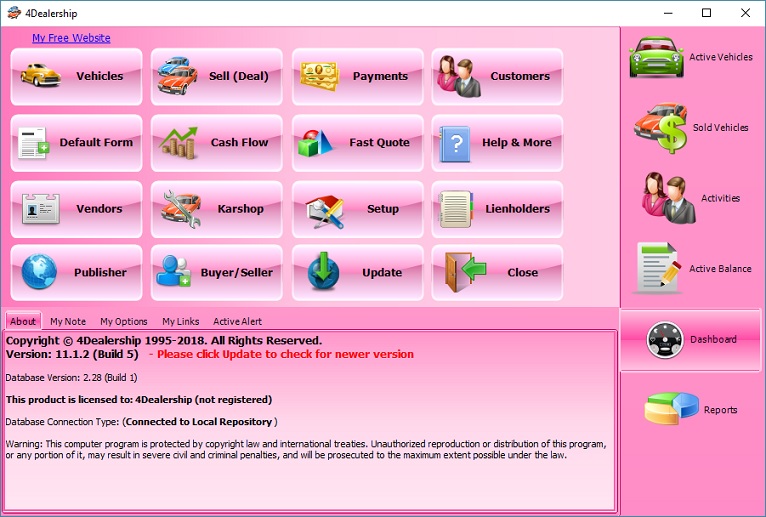Switch to the My Note tab
Screen dimensions: 766x517
pos(68,321)
